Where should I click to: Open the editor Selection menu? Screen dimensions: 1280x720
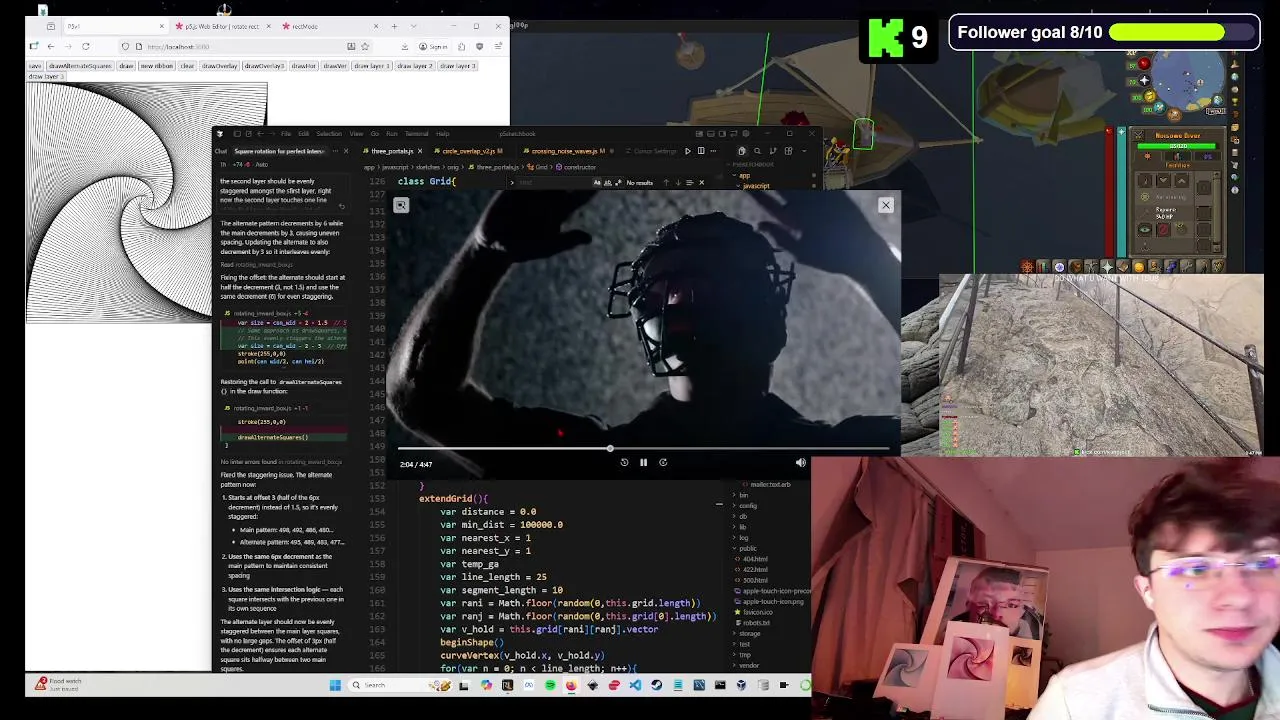point(329,134)
